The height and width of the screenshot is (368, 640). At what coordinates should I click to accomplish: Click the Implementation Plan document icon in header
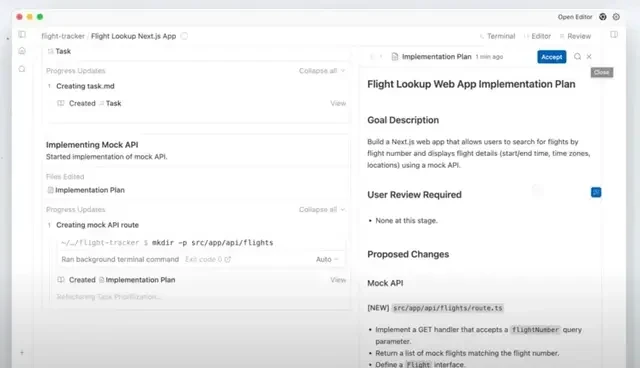(395, 57)
